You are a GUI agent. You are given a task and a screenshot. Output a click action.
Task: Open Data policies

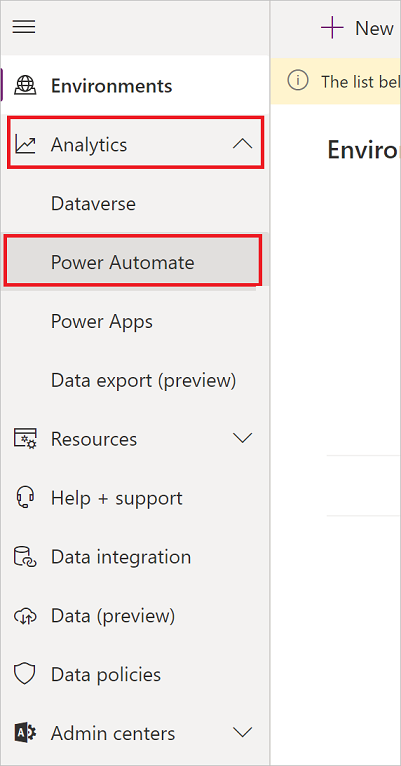click(x=135, y=674)
